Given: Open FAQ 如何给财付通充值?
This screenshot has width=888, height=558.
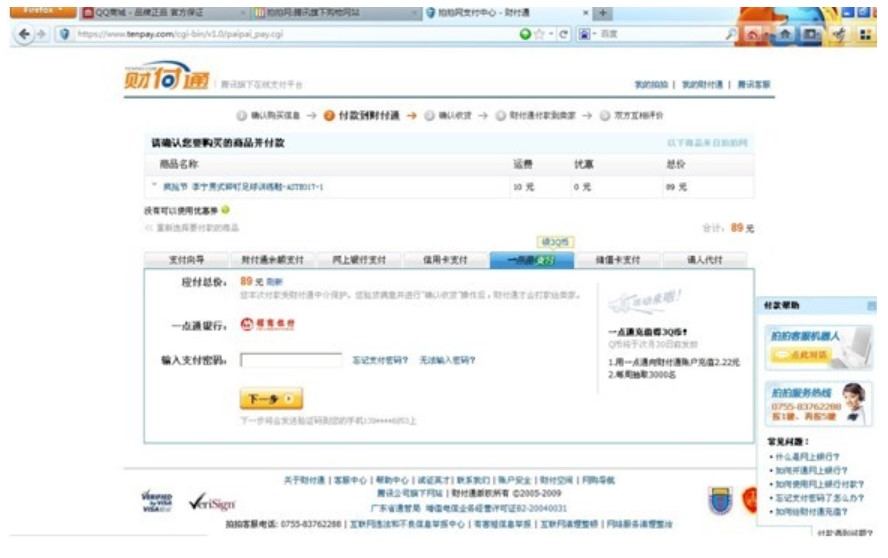Looking at the screenshot, I should coord(812,512).
